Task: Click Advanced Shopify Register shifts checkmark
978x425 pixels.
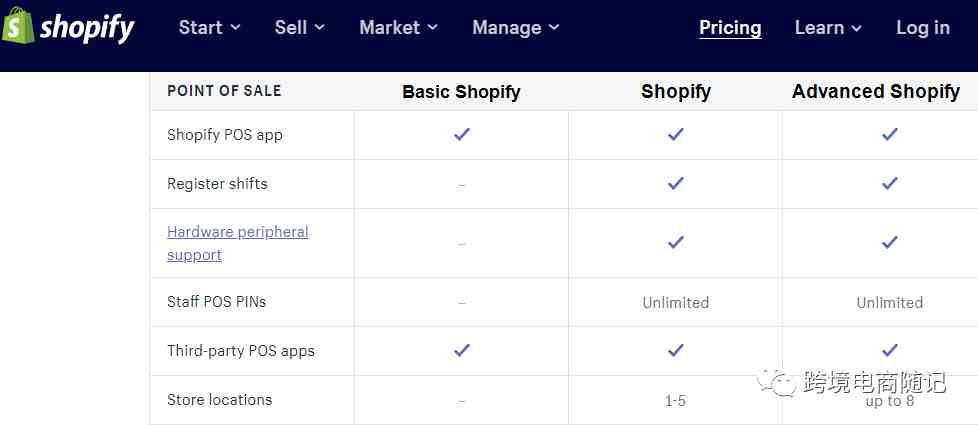Action: pyautogui.click(x=889, y=183)
